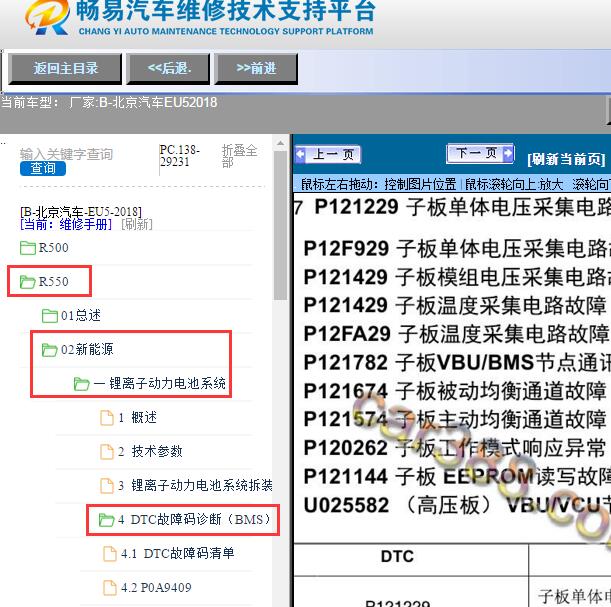Click the blue 查询 search button

click(x=43, y=168)
